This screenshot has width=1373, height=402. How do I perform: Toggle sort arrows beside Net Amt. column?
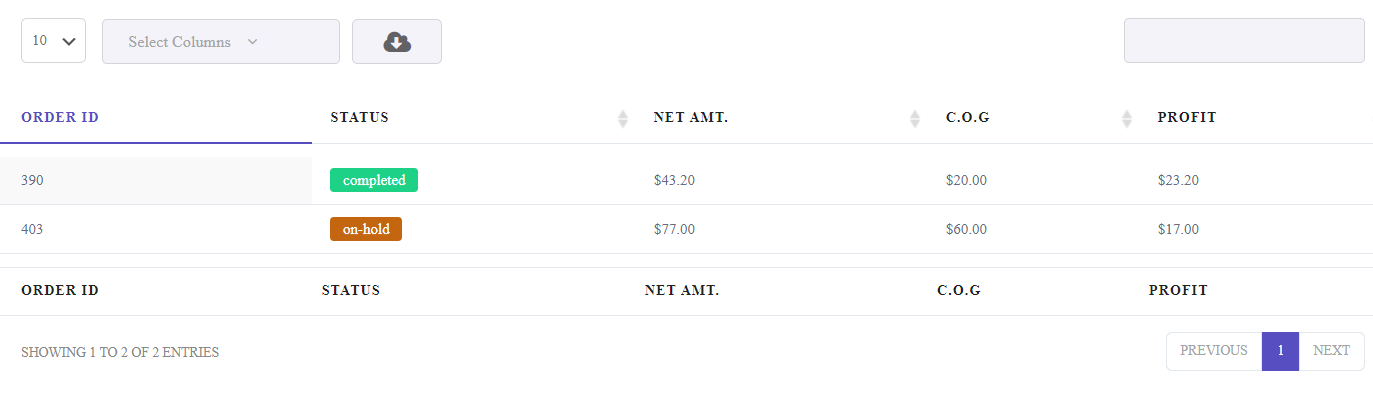click(914, 118)
